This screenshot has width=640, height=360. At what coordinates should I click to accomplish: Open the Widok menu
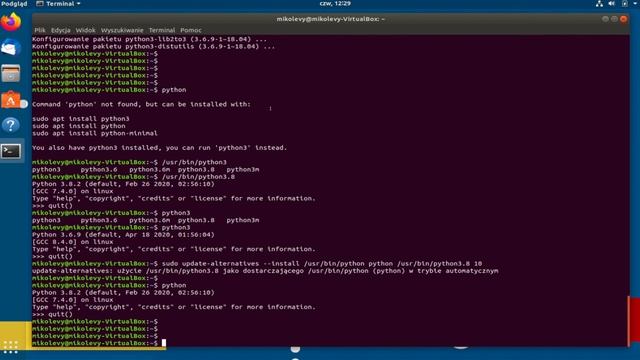coord(85,30)
